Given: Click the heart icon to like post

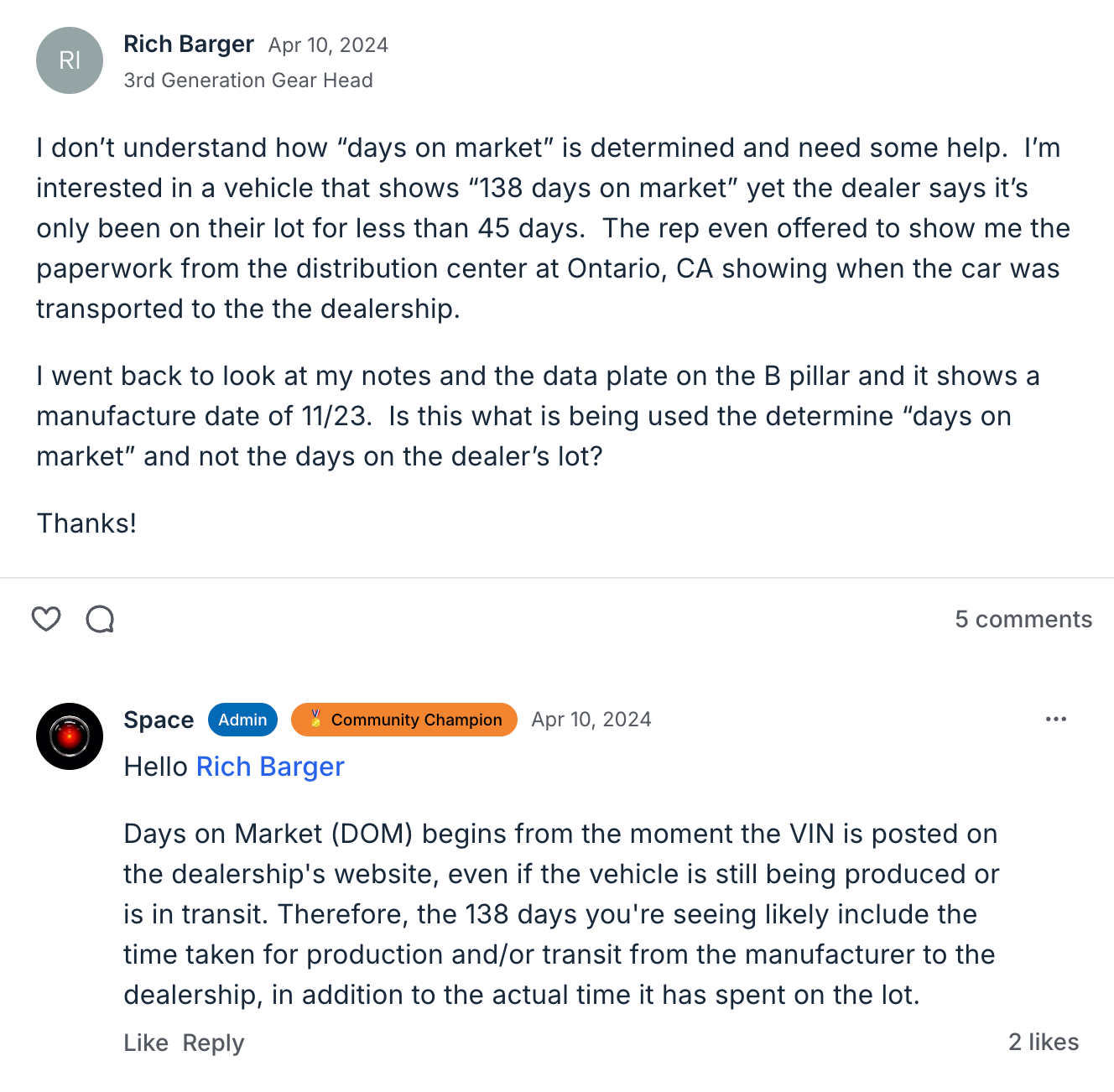Looking at the screenshot, I should (x=46, y=619).
